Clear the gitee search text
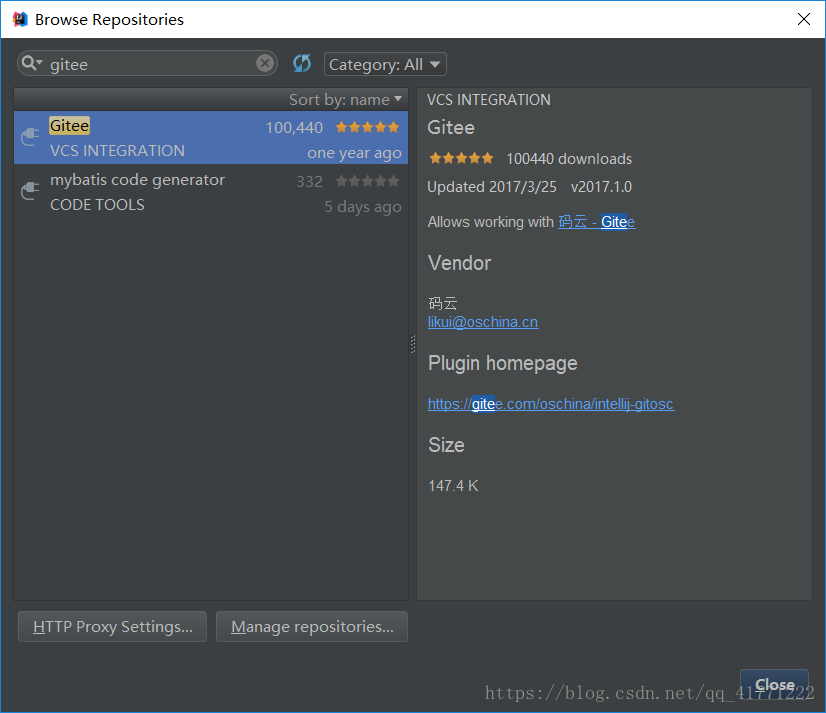The height and width of the screenshot is (713, 826). tap(265, 64)
